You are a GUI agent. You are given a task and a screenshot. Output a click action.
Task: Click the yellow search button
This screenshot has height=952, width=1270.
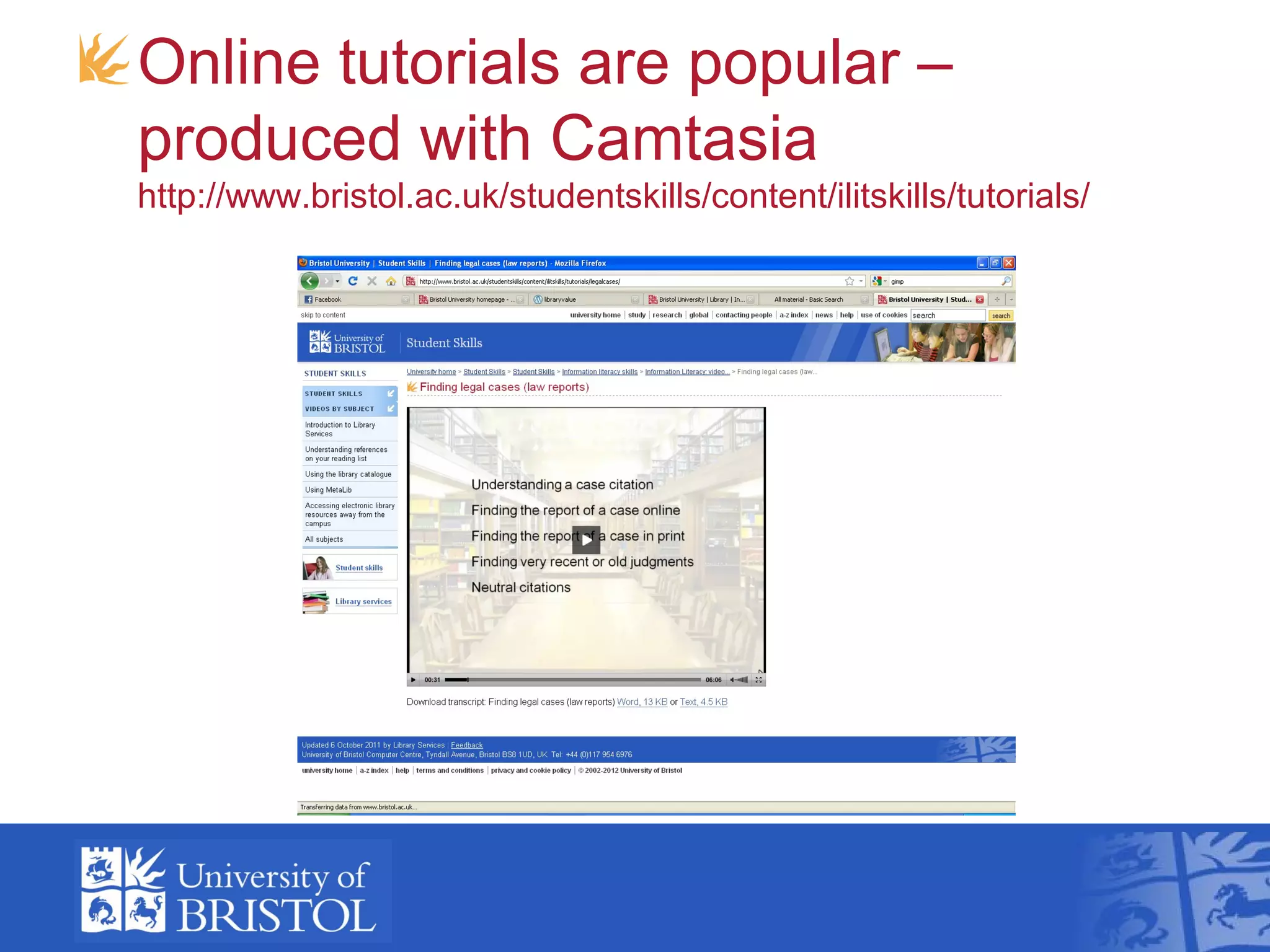[1001, 315]
